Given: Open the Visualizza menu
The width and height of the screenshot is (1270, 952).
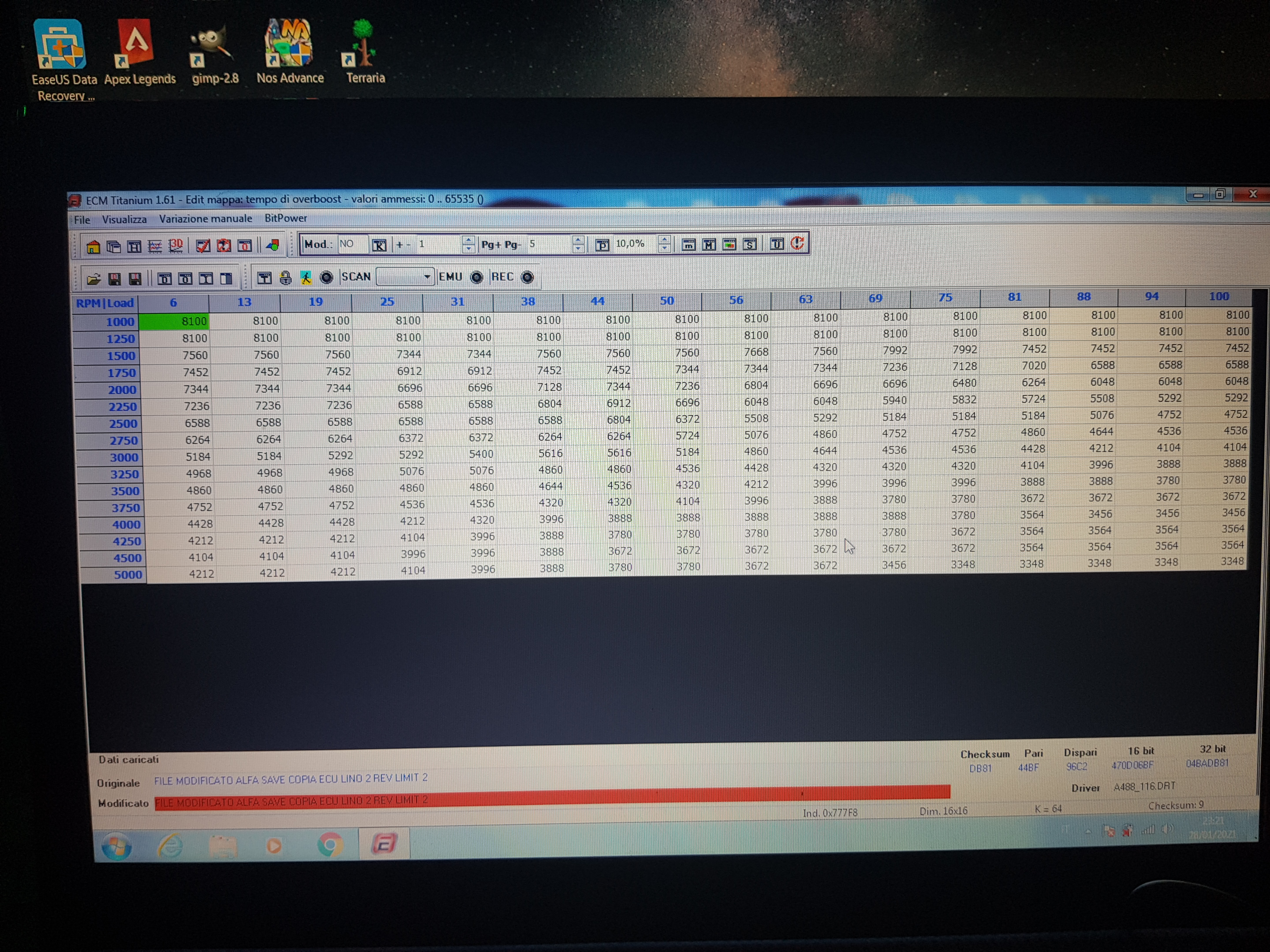Looking at the screenshot, I should (124, 219).
